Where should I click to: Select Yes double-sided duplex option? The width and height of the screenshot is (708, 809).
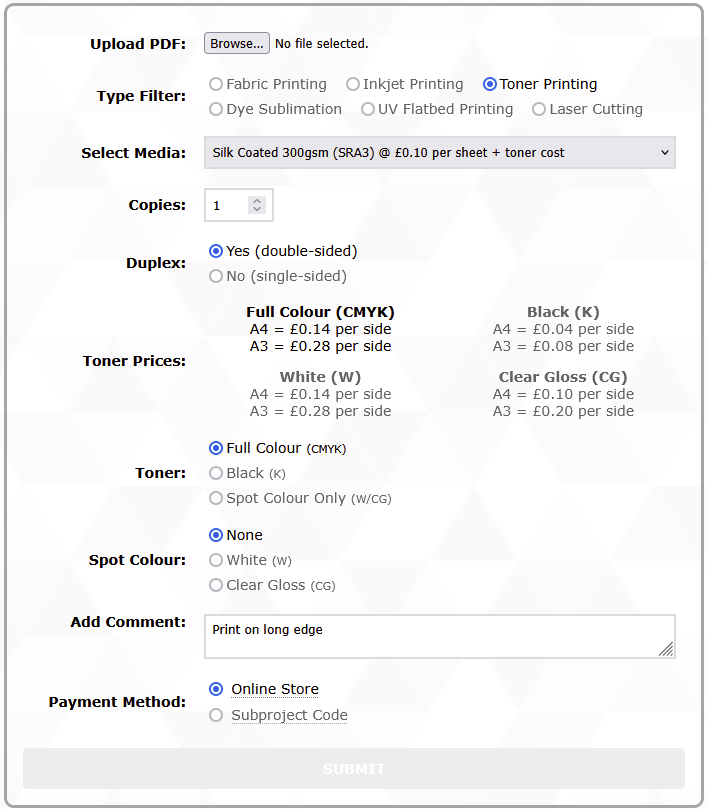point(216,251)
